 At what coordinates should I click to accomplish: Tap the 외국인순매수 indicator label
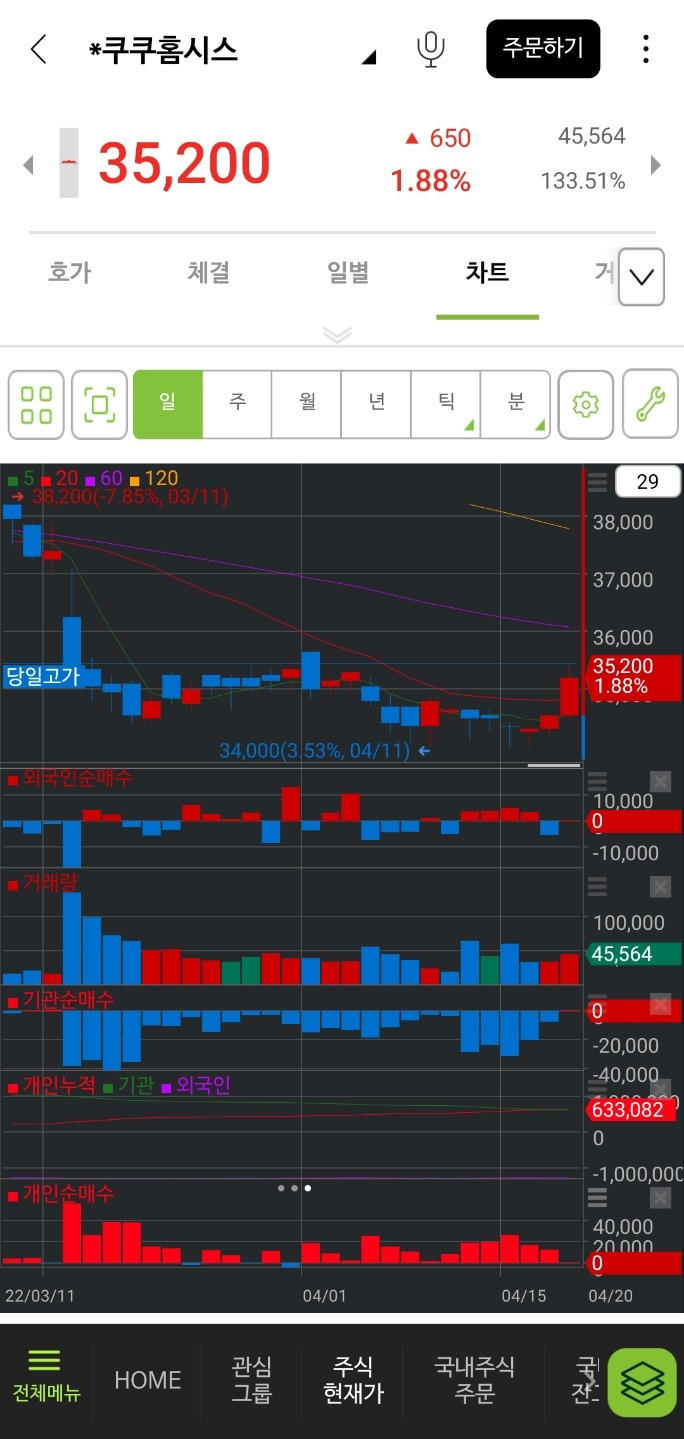pos(69,777)
